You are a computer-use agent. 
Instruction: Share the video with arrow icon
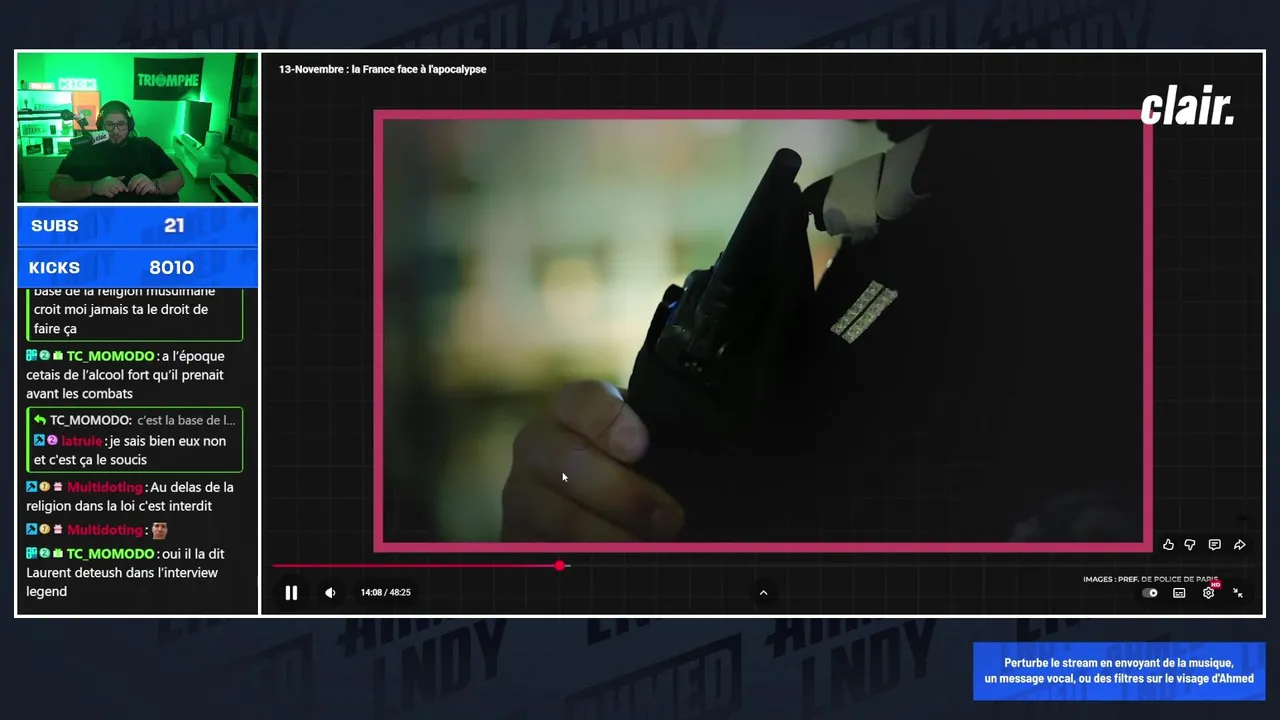tap(1240, 545)
